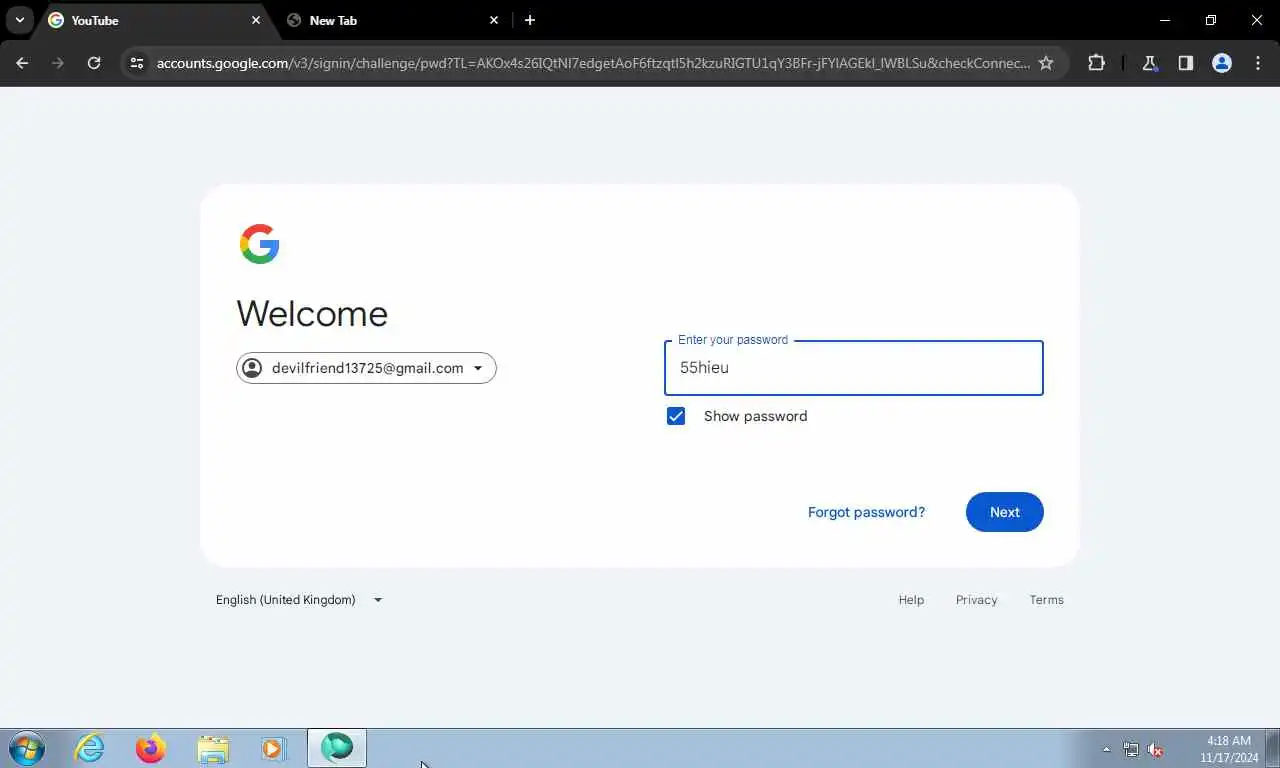Screen dimensions: 1280x768
Task: Click the browser back arrow
Action: [x=22, y=63]
